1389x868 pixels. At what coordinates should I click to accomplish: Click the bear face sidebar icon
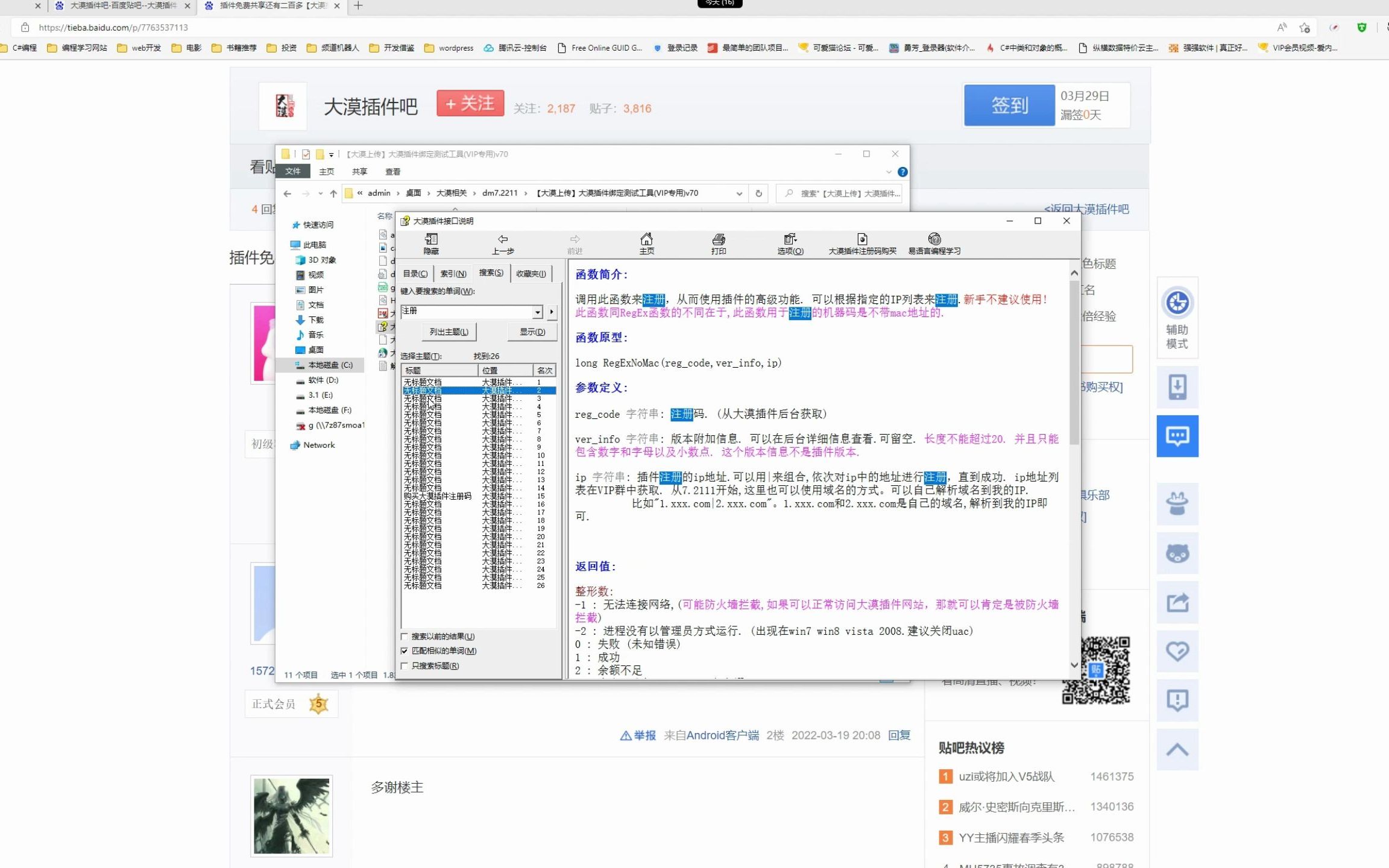[1177, 553]
